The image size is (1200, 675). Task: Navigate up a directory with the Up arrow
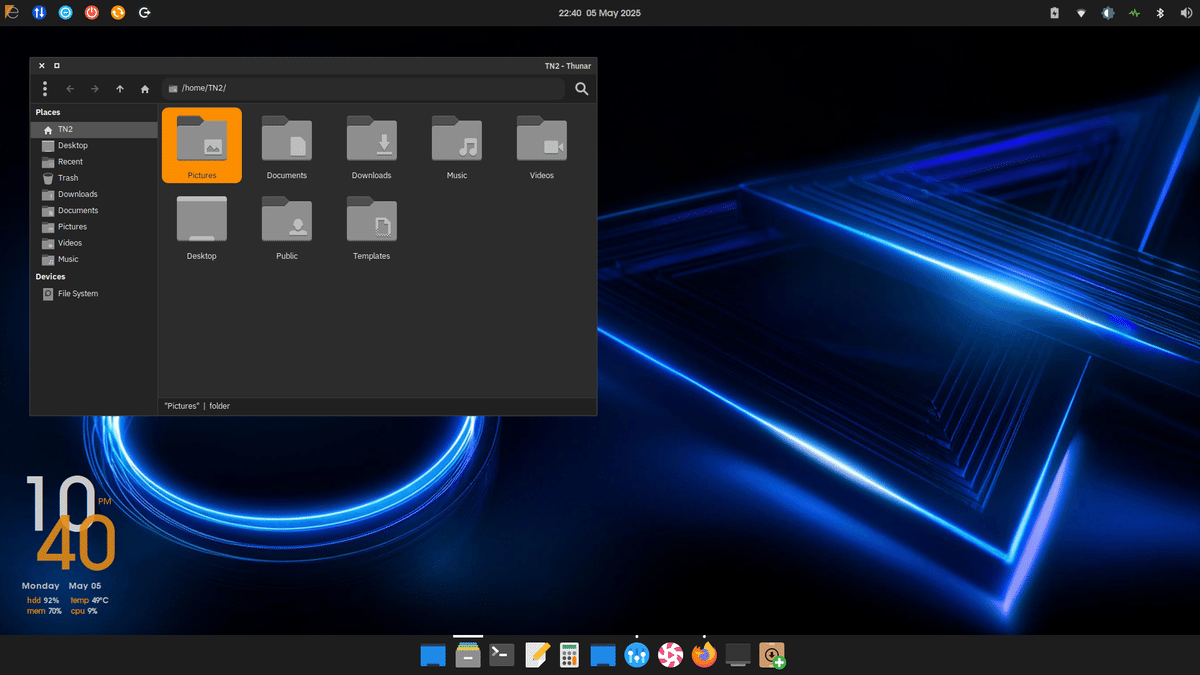click(119, 88)
